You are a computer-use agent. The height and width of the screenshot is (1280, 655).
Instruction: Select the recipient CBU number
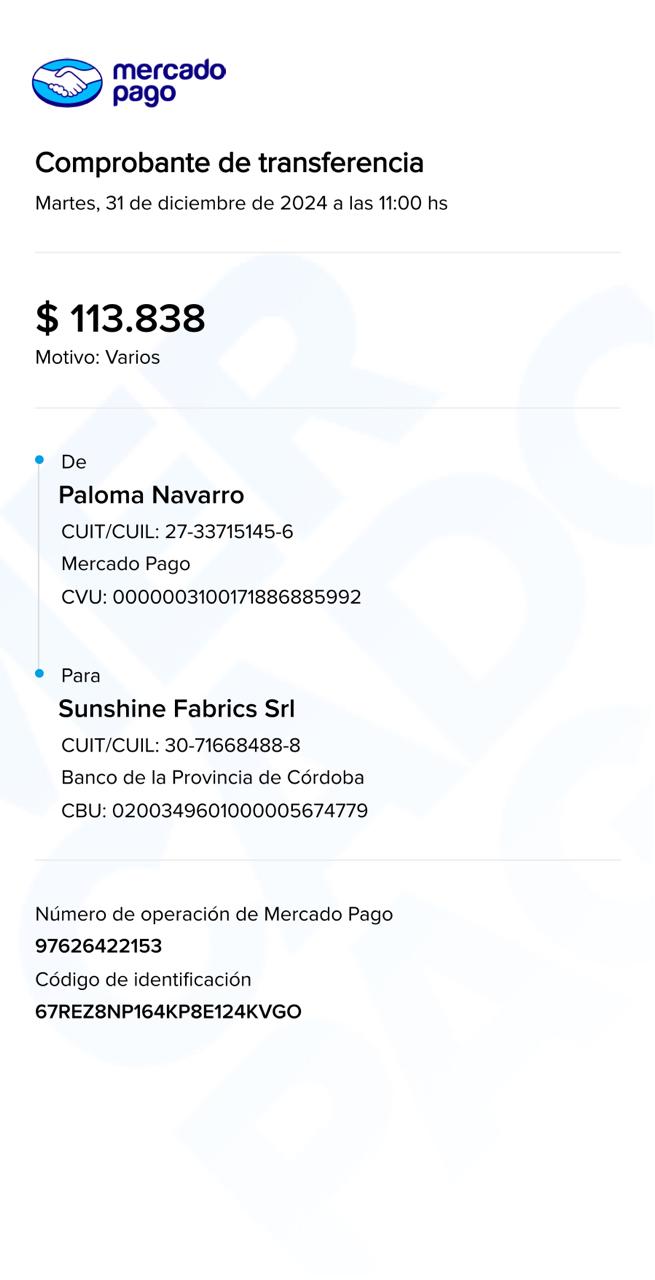(x=214, y=811)
